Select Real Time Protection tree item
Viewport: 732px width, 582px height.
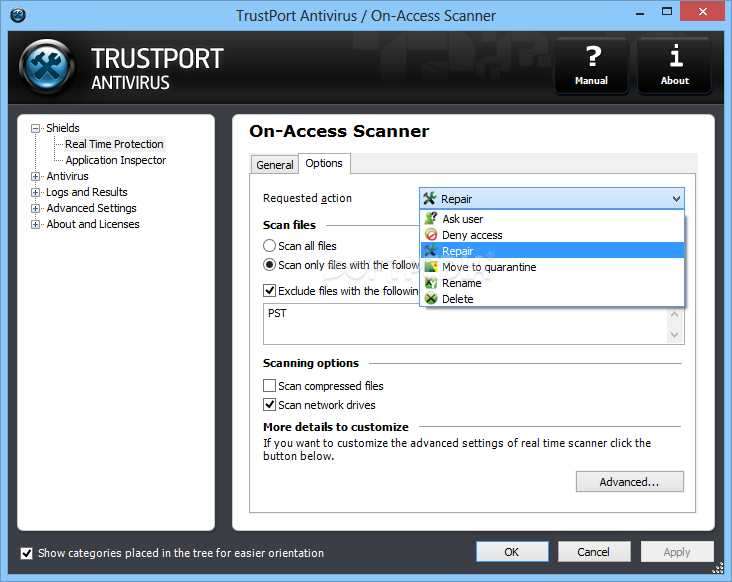point(114,144)
